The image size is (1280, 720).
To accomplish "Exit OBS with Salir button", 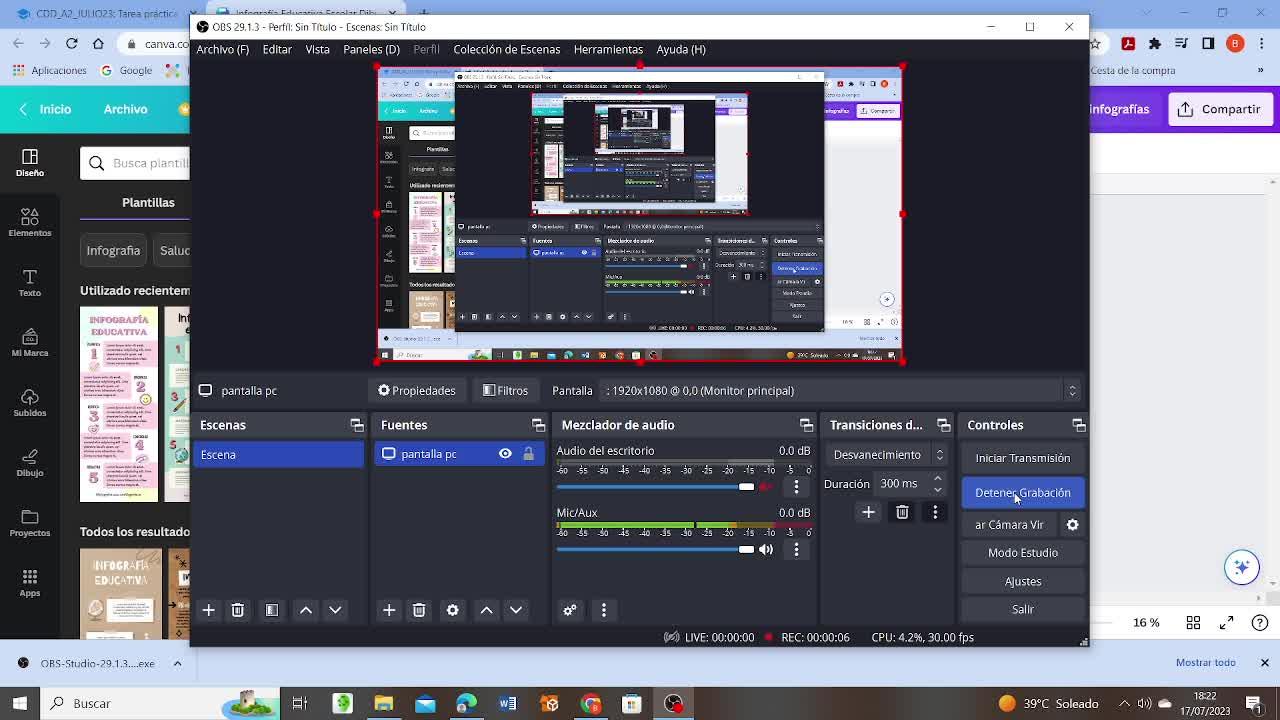I will 1022,609.
